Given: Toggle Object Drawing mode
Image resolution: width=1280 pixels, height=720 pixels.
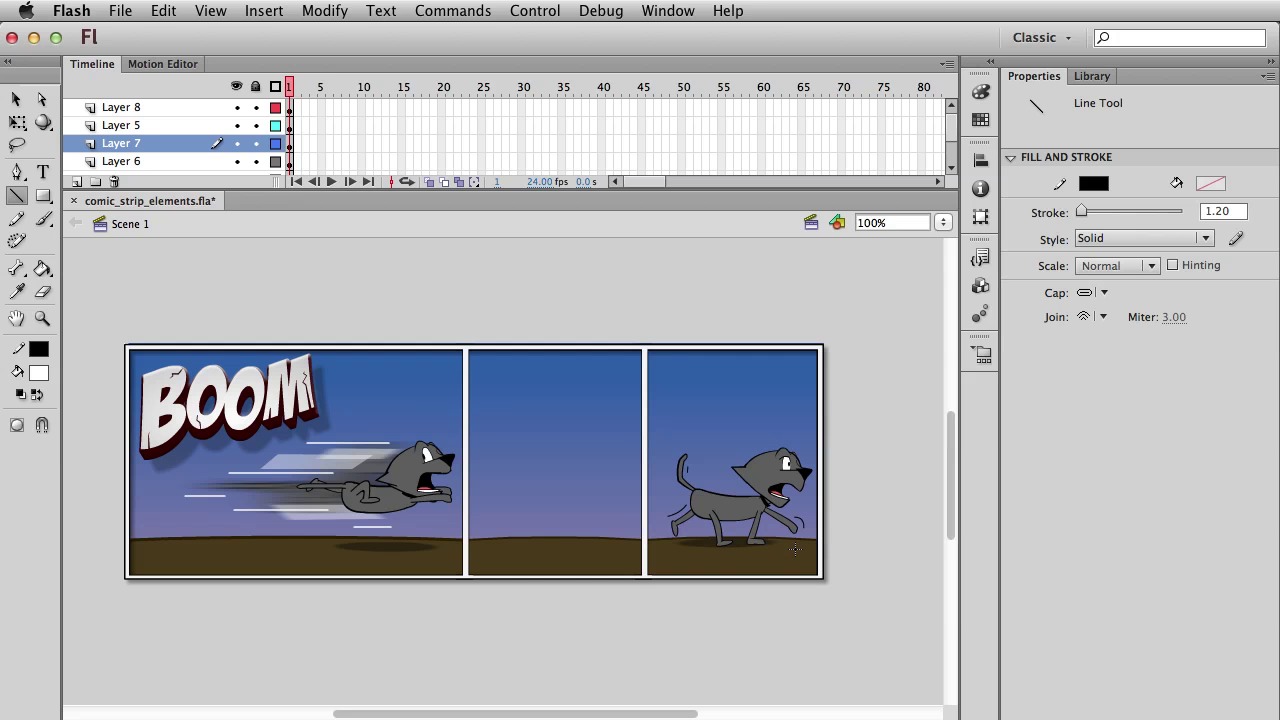Looking at the screenshot, I should point(17,425).
